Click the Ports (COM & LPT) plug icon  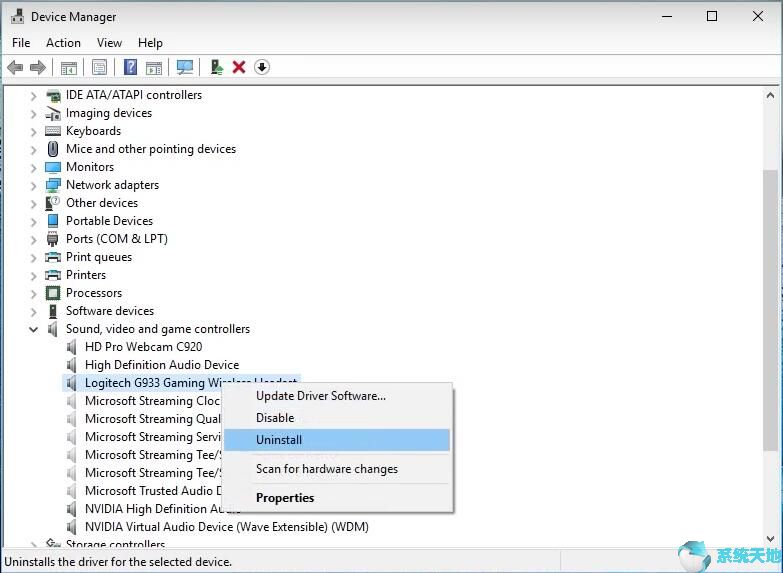(53, 239)
